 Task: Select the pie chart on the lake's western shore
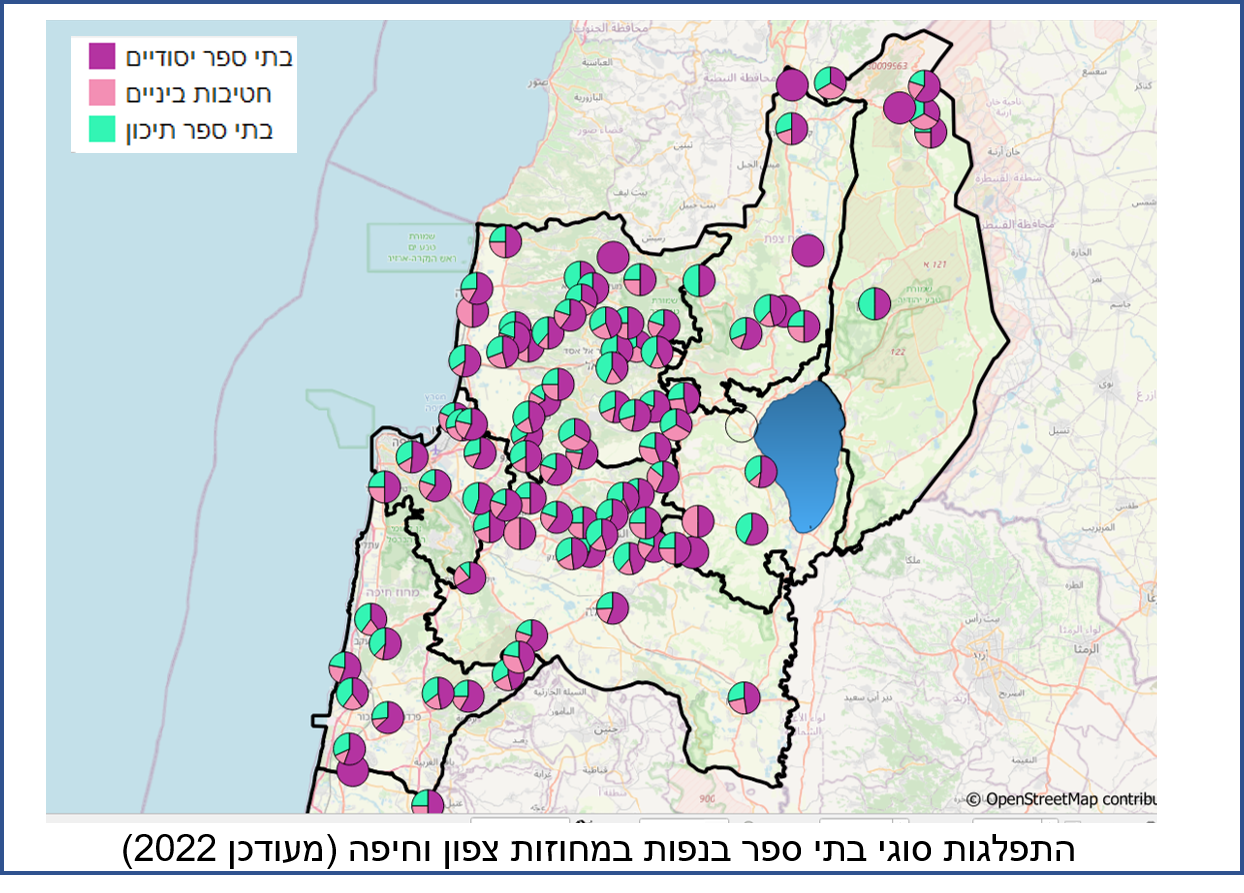coord(761,472)
